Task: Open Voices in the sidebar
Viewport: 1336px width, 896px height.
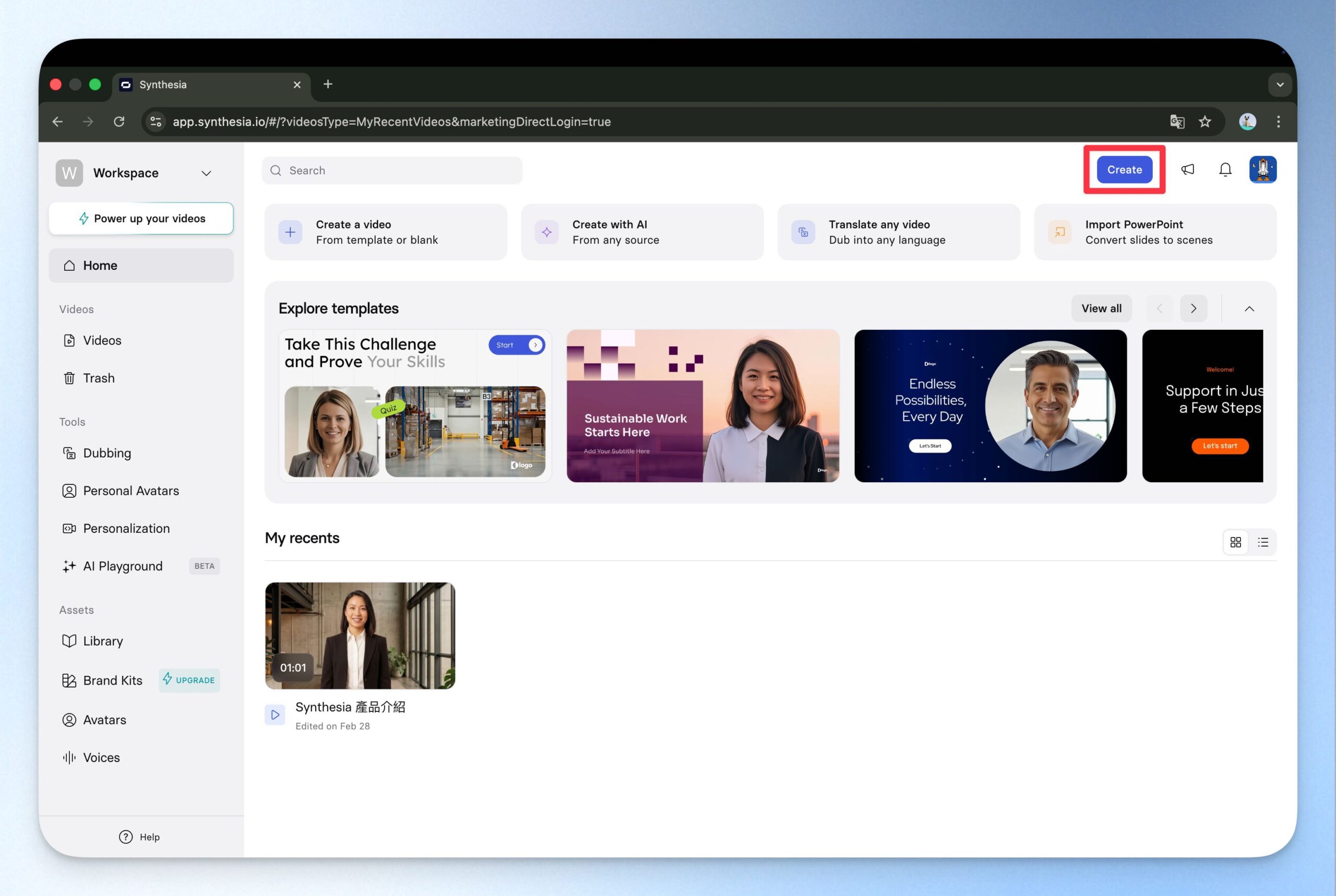Action: 141,758
